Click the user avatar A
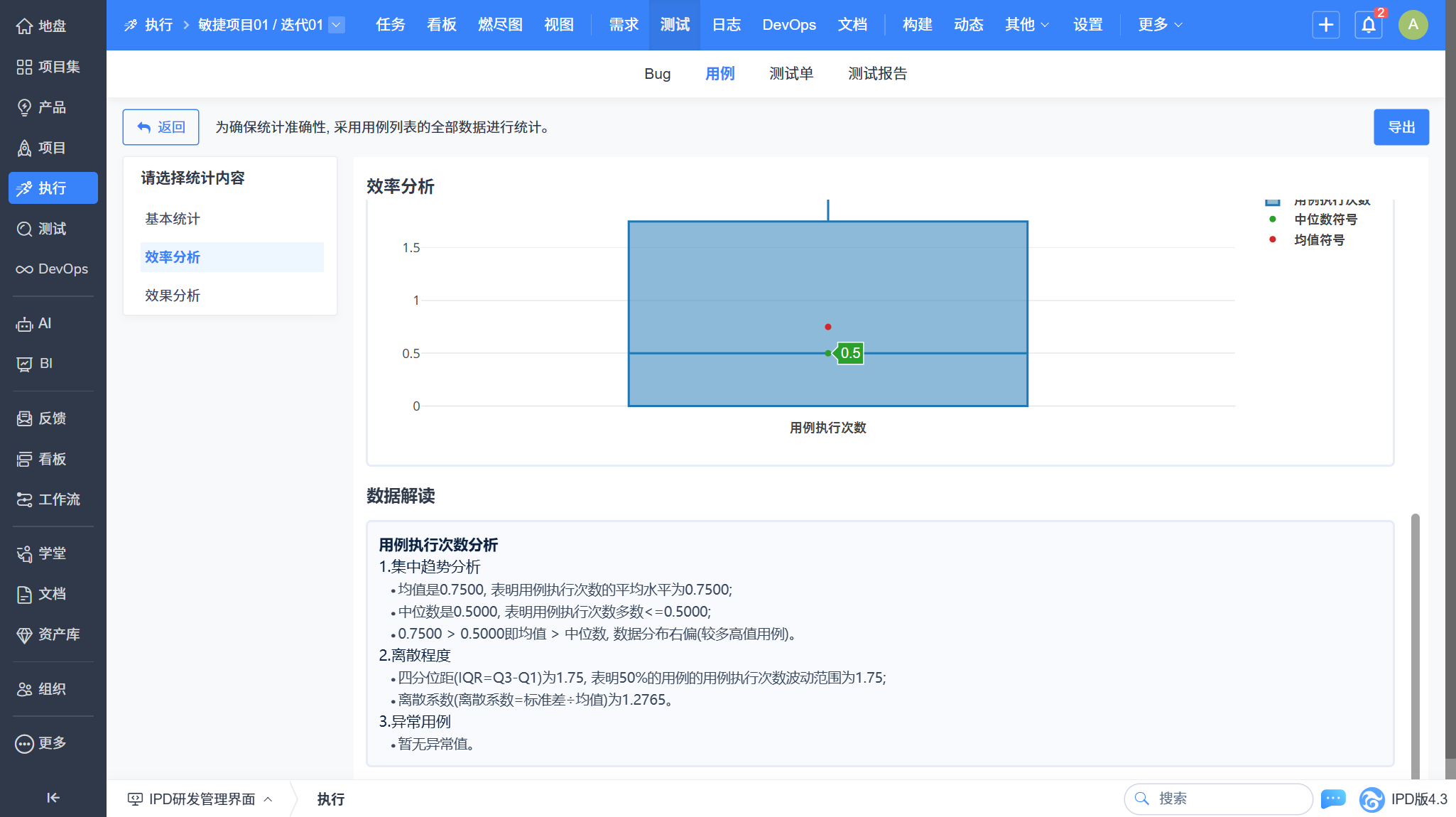The image size is (1456, 817). coord(1413,25)
